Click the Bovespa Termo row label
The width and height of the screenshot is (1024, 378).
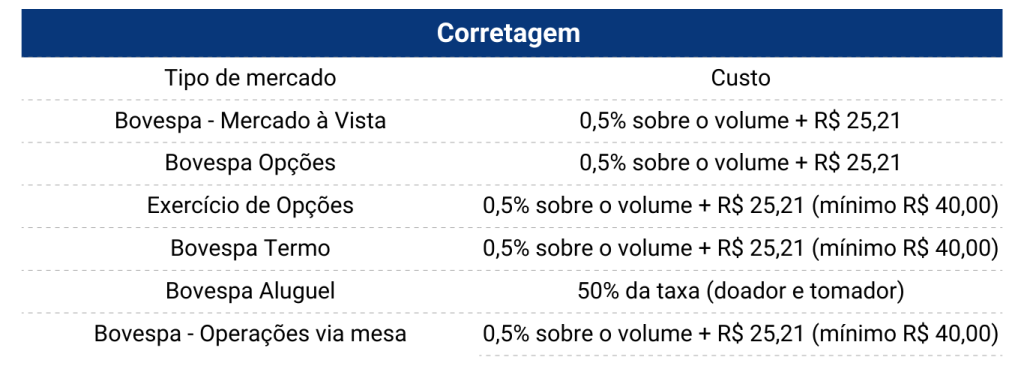pyautogui.click(x=250, y=249)
